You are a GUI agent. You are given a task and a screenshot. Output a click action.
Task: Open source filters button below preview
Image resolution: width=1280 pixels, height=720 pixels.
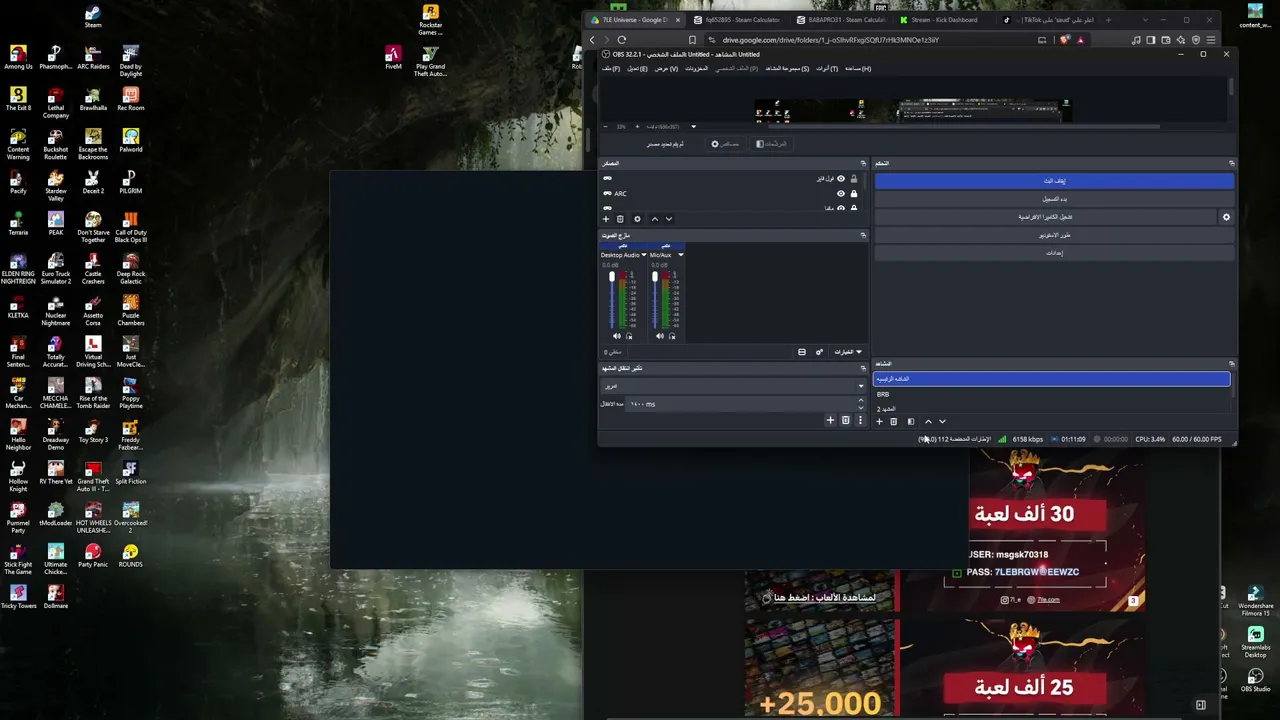click(771, 144)
